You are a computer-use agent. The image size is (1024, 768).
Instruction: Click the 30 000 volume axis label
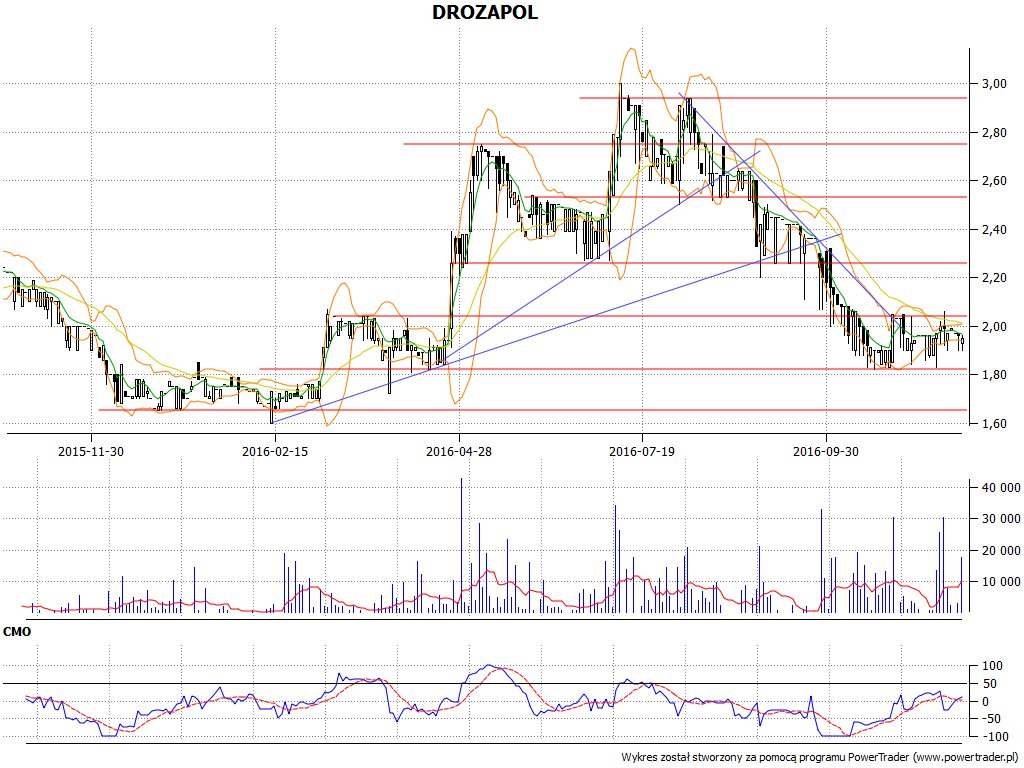(1000, 519)
